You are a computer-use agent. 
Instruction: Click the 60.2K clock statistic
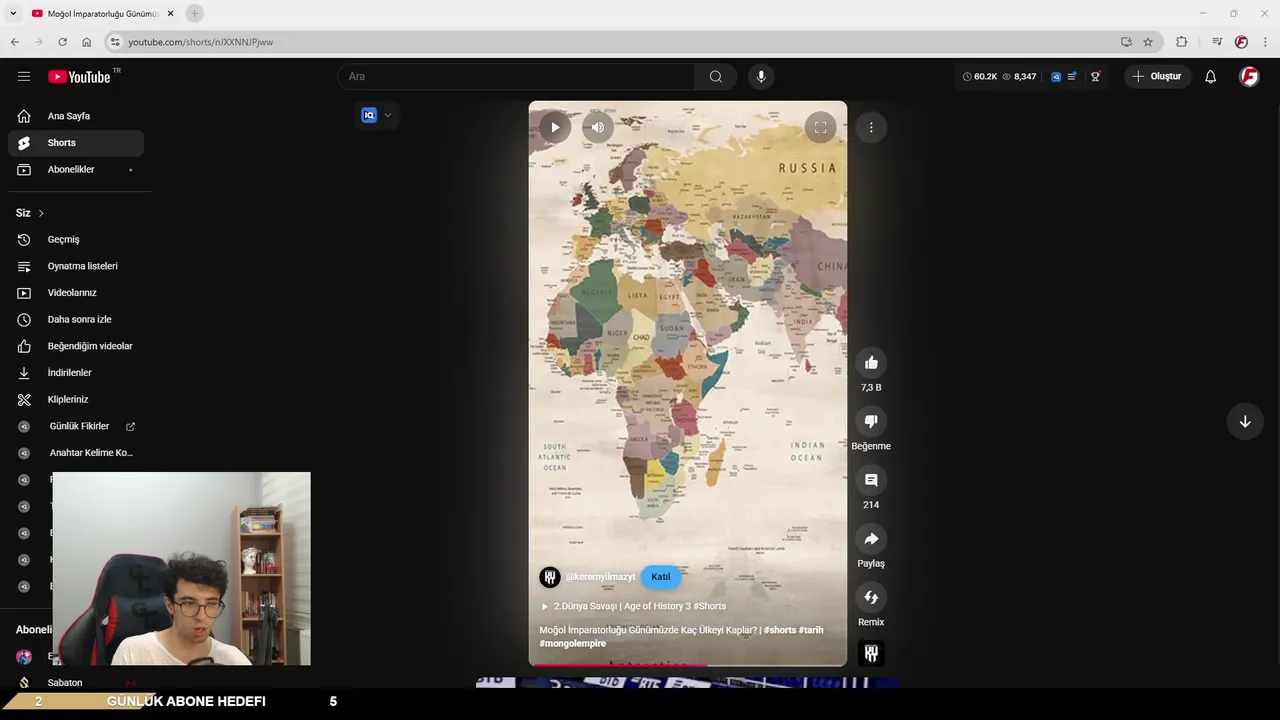point(980,76)
